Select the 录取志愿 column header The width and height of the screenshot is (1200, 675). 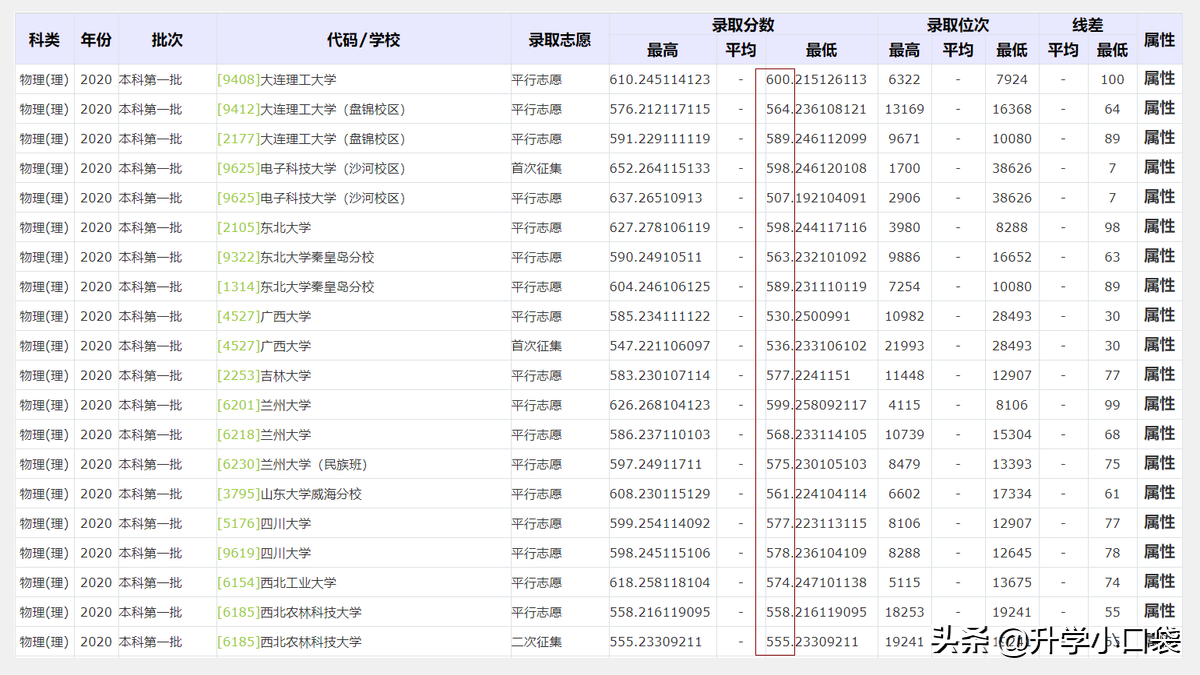[x=560, y=40]
